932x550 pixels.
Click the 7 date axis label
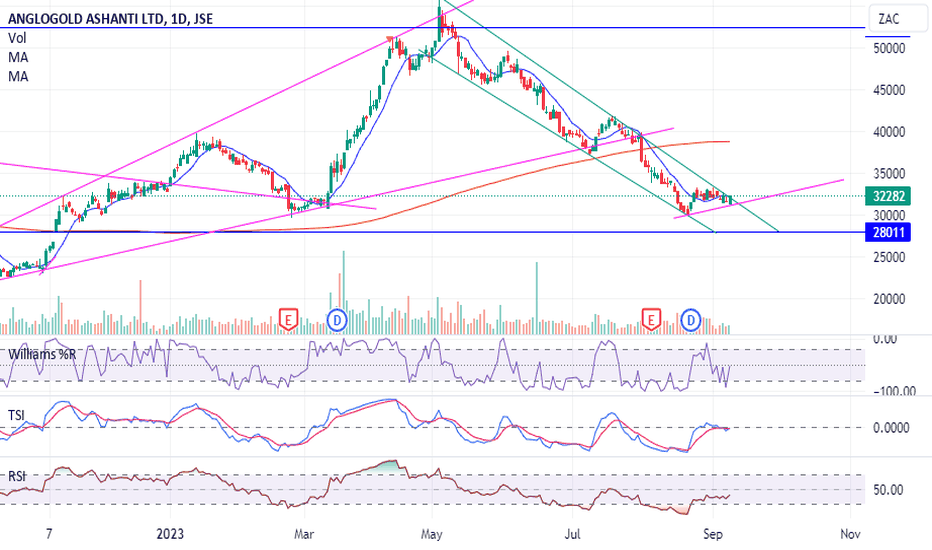pos(49,534)
